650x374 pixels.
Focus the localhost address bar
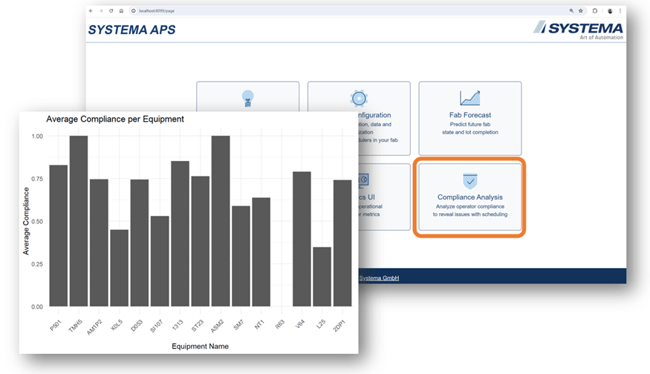(x=348, y=11)
